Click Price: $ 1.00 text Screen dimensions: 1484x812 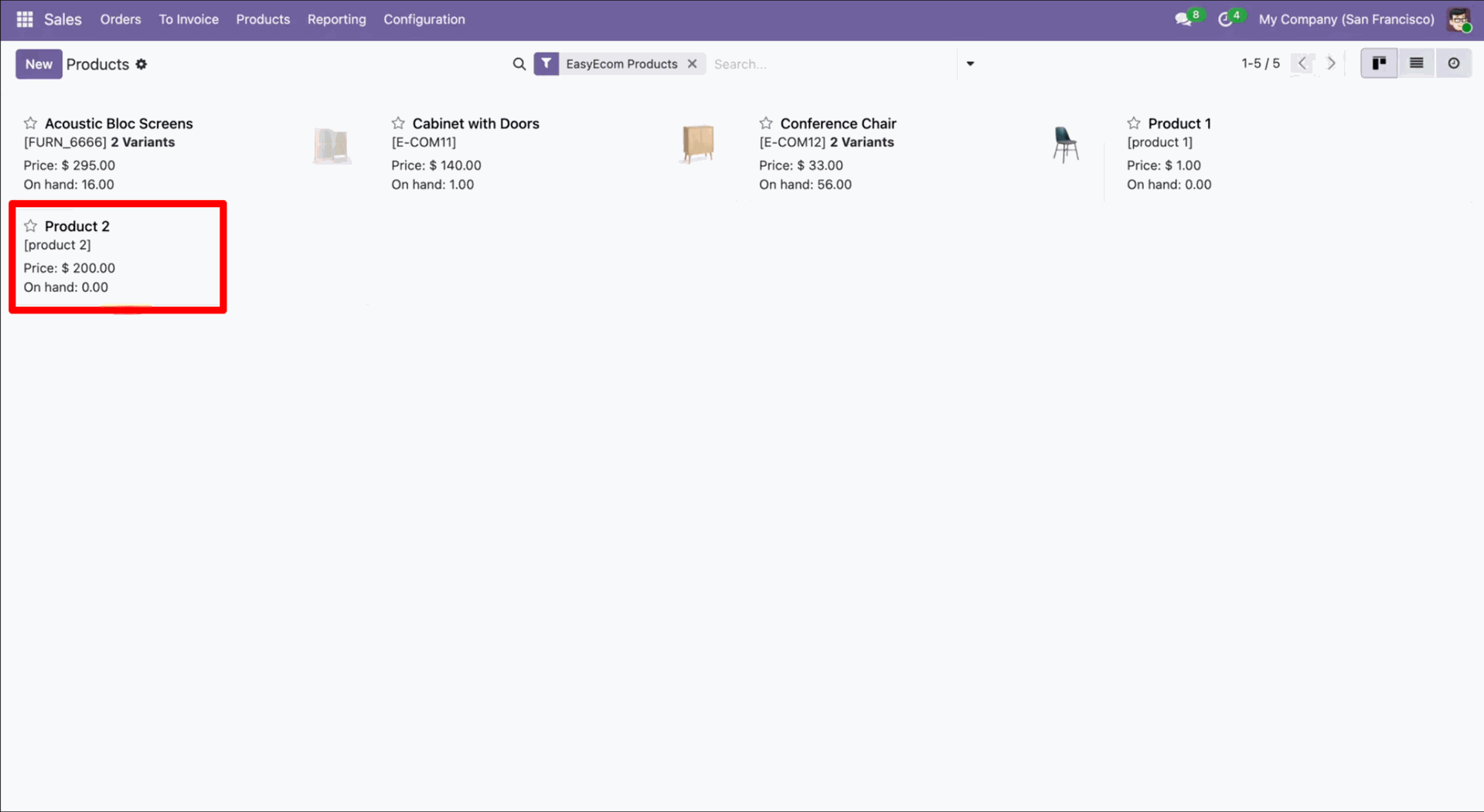click(x=1164, y=165)
